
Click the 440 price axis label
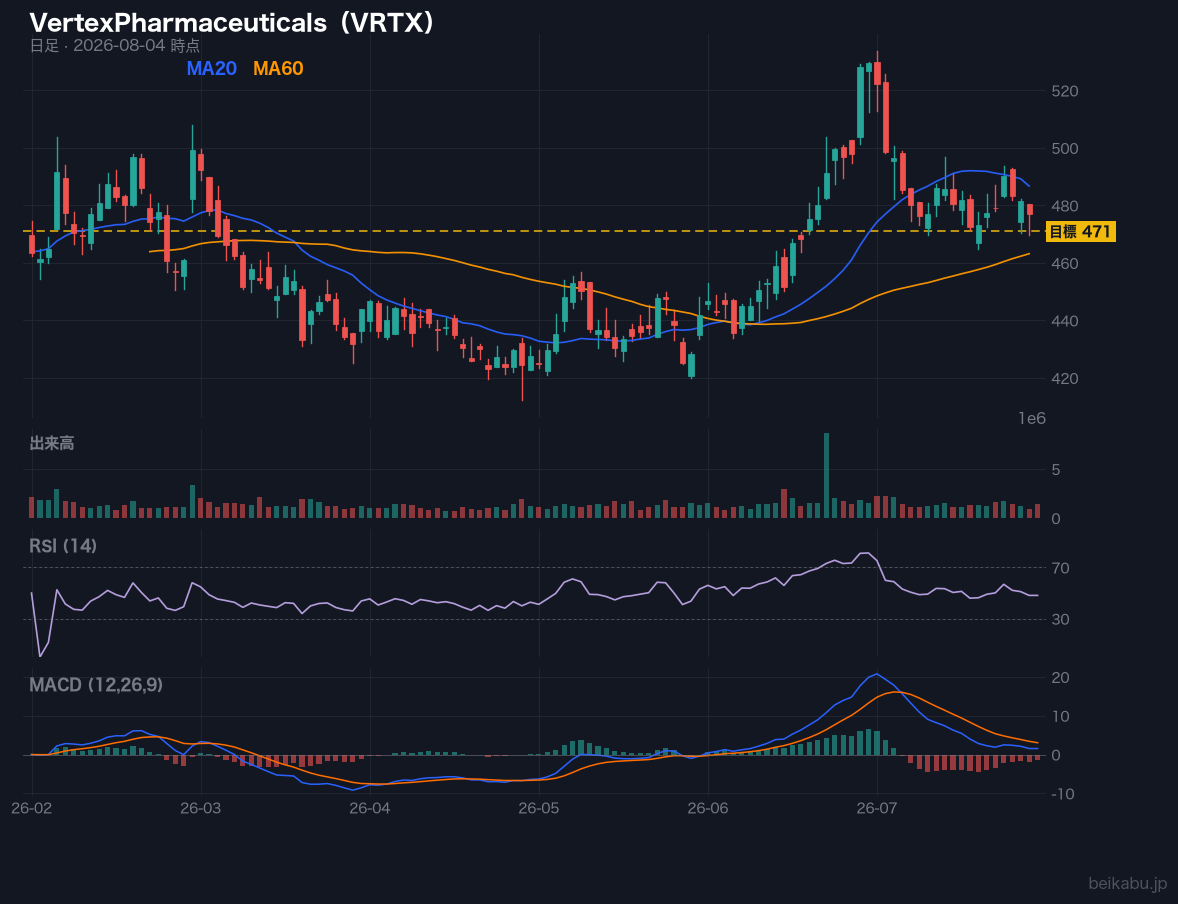click(1065, 321)
